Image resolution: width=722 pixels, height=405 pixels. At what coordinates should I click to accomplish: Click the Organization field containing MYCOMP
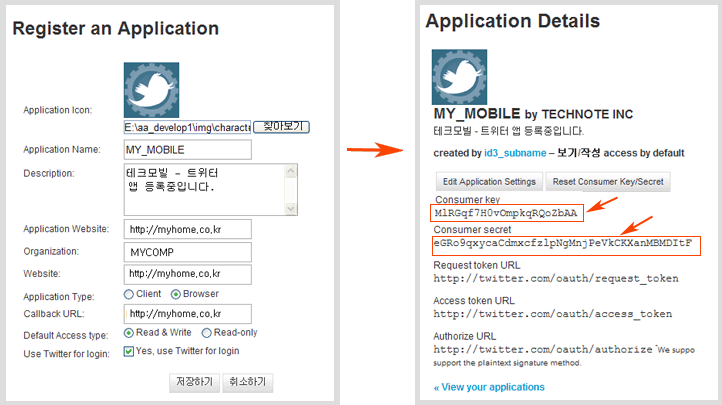tap(187, 251)
